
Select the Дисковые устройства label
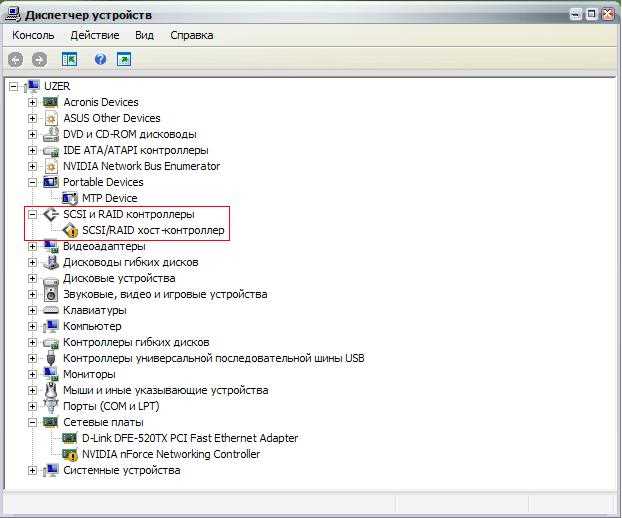click(119, 278)
